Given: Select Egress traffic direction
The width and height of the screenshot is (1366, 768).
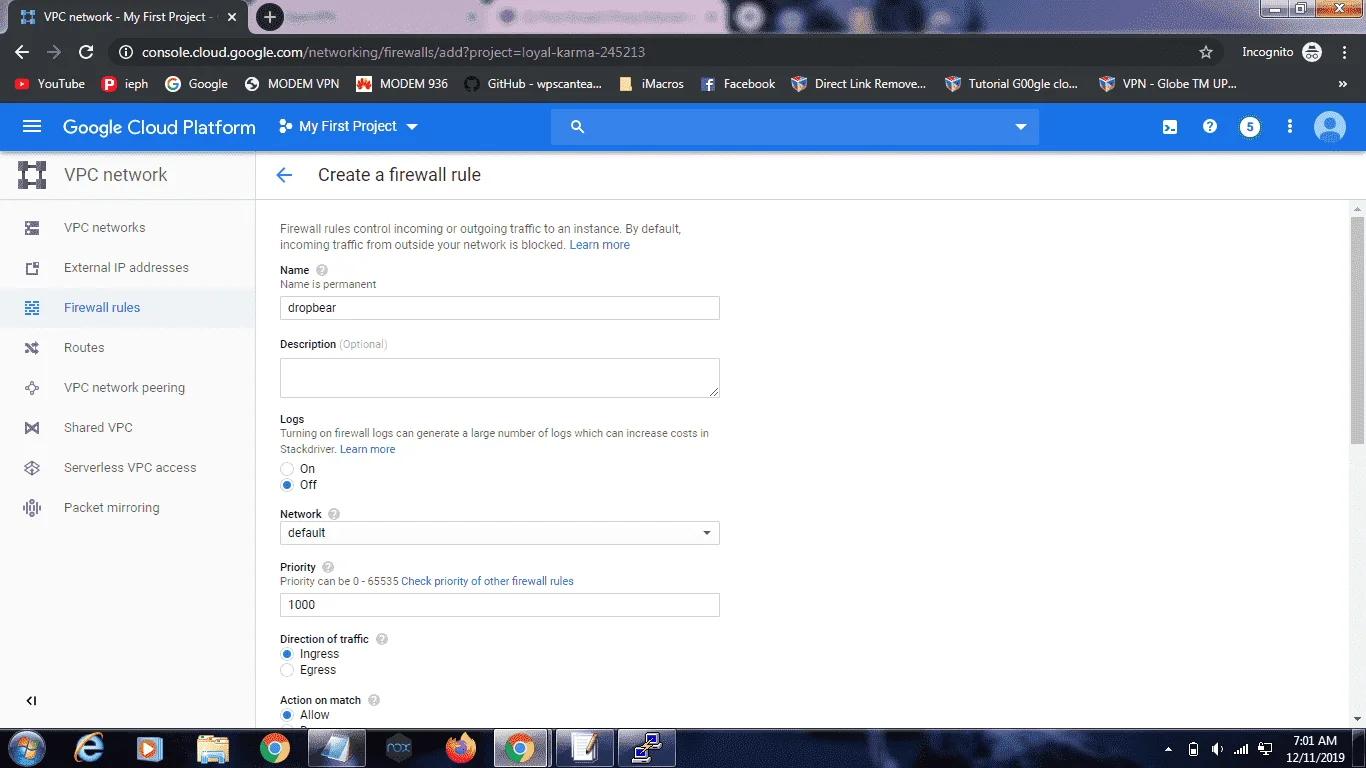Looking at the screenshot, I should click(x=287, y=670).
